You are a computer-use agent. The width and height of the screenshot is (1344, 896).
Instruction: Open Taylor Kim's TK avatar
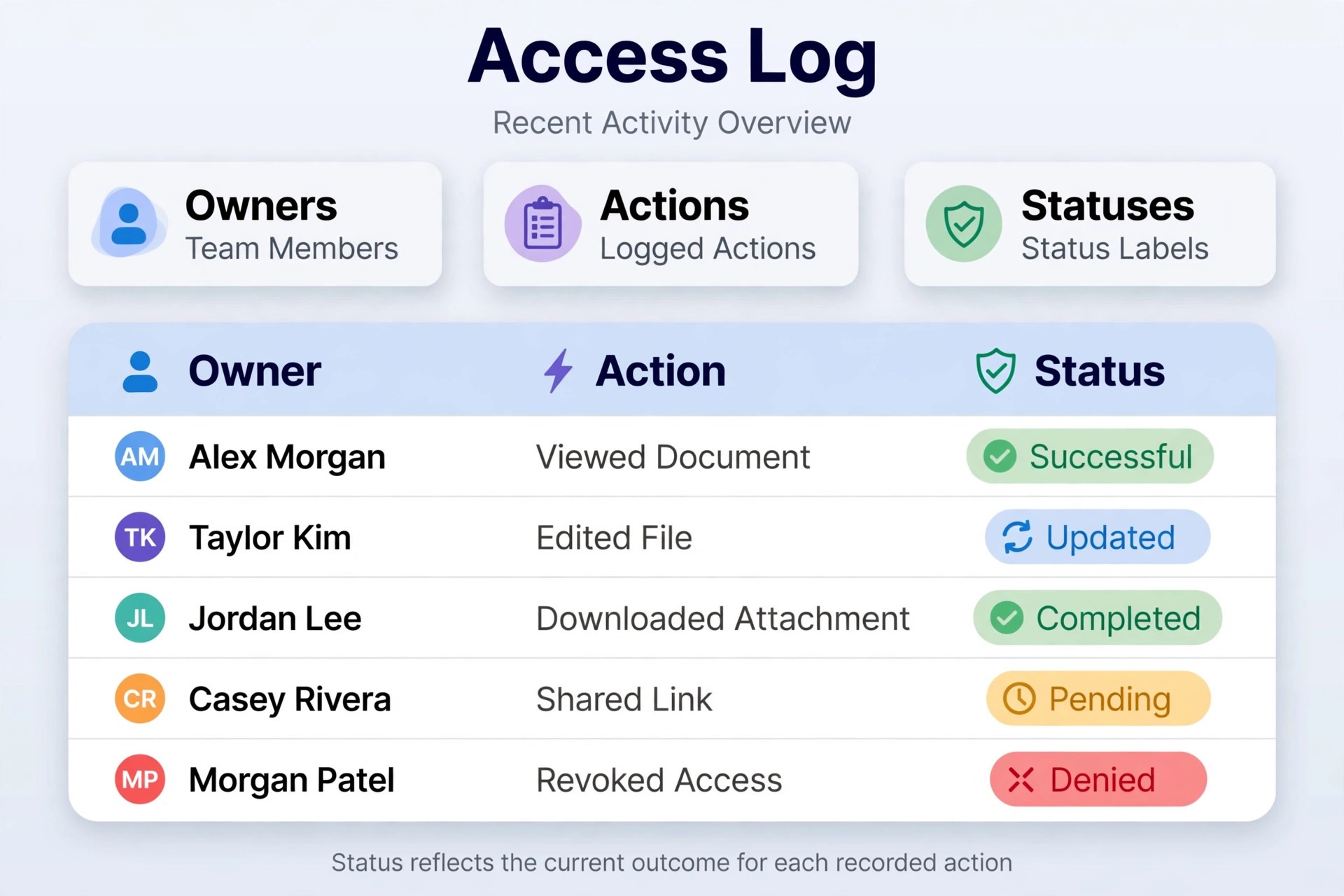pyautogui.click(x=140, y=537)
